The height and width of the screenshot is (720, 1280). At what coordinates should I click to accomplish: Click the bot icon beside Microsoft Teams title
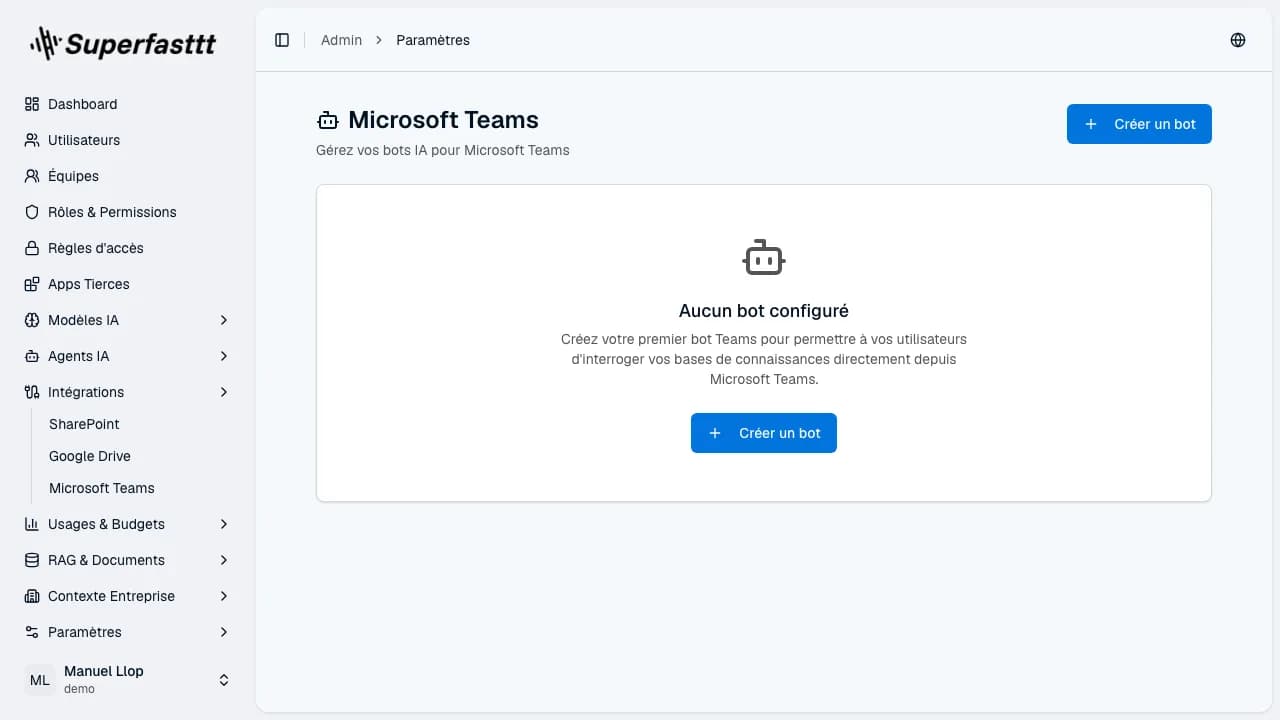[x=328, y=121]
